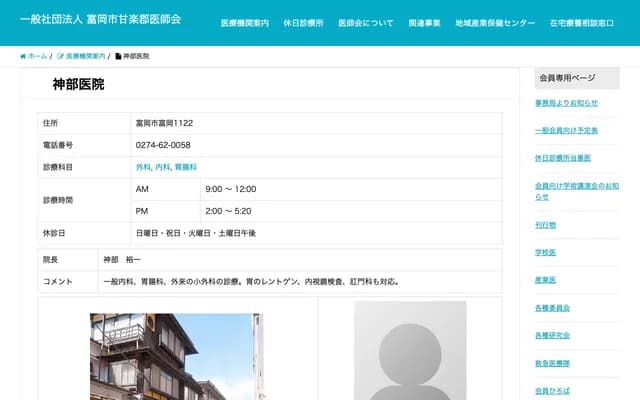Click the 住所 row label
The height and width of the screenshot is (400, 640).
(x=50, y=123)
